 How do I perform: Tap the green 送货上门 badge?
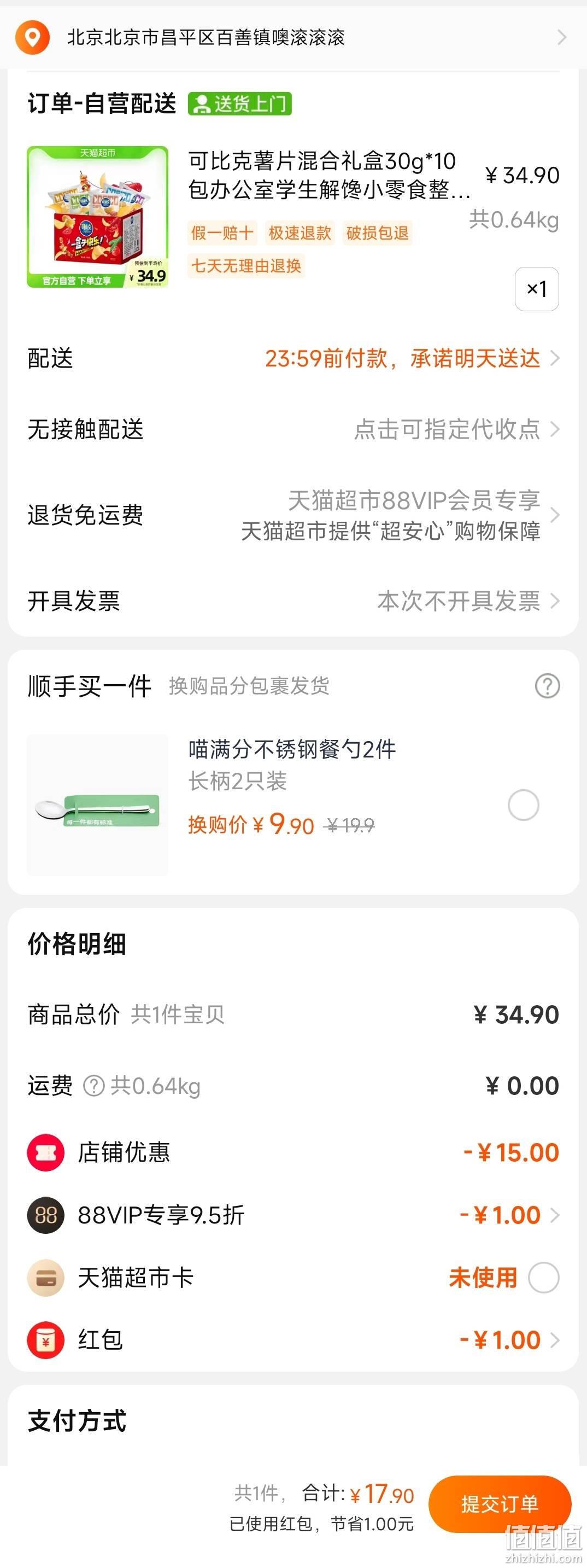click(240, 103)
